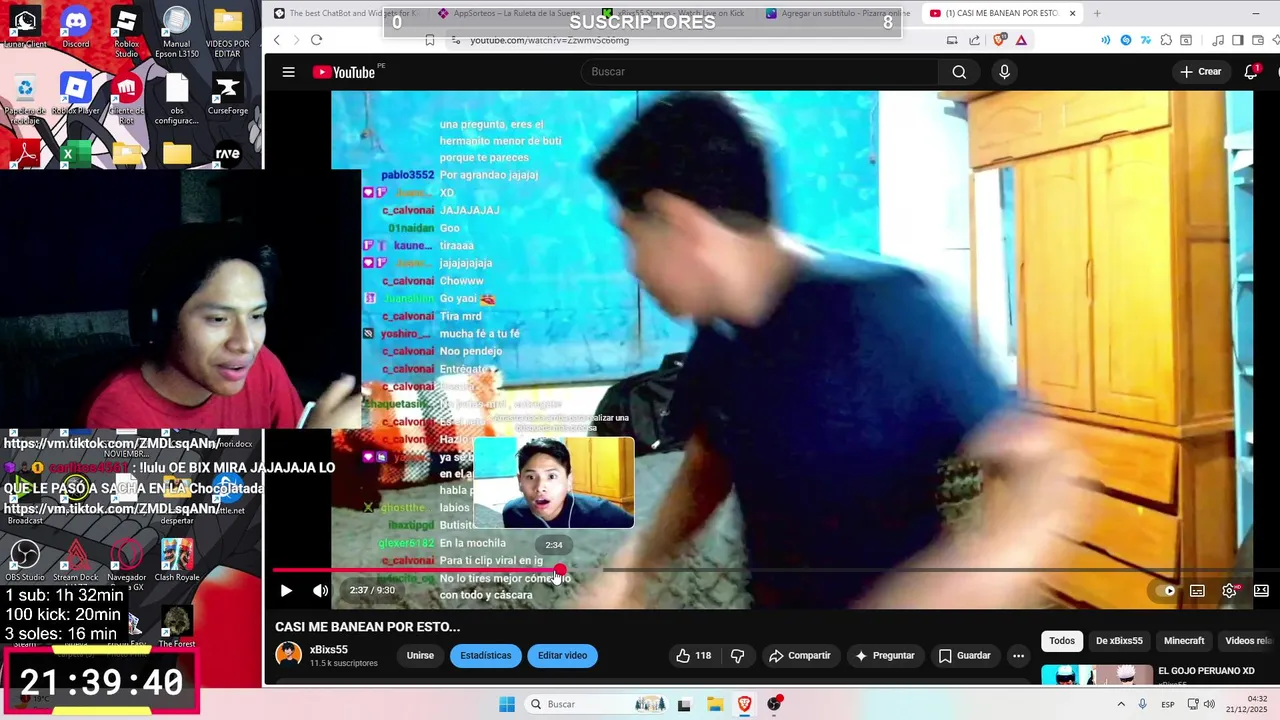Toggle subtitles in the video player

coord(1197,590)
